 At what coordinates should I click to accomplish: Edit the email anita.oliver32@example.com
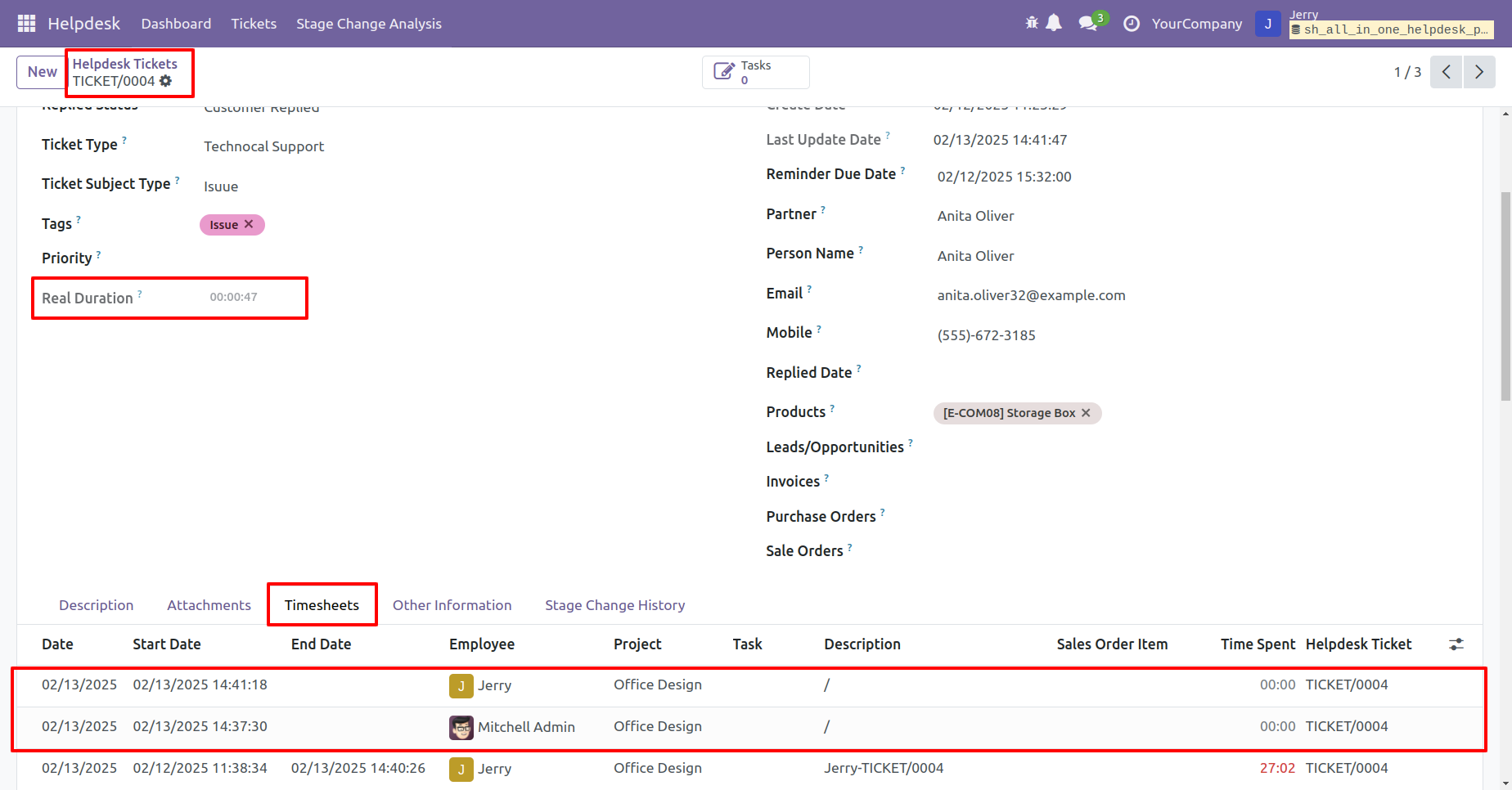1031,295
